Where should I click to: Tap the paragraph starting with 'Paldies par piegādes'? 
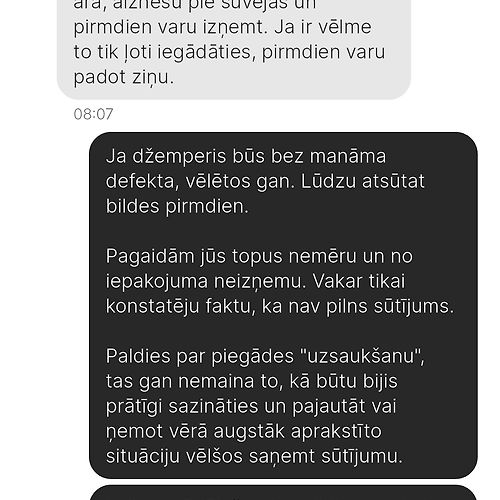tap(265, 406)
